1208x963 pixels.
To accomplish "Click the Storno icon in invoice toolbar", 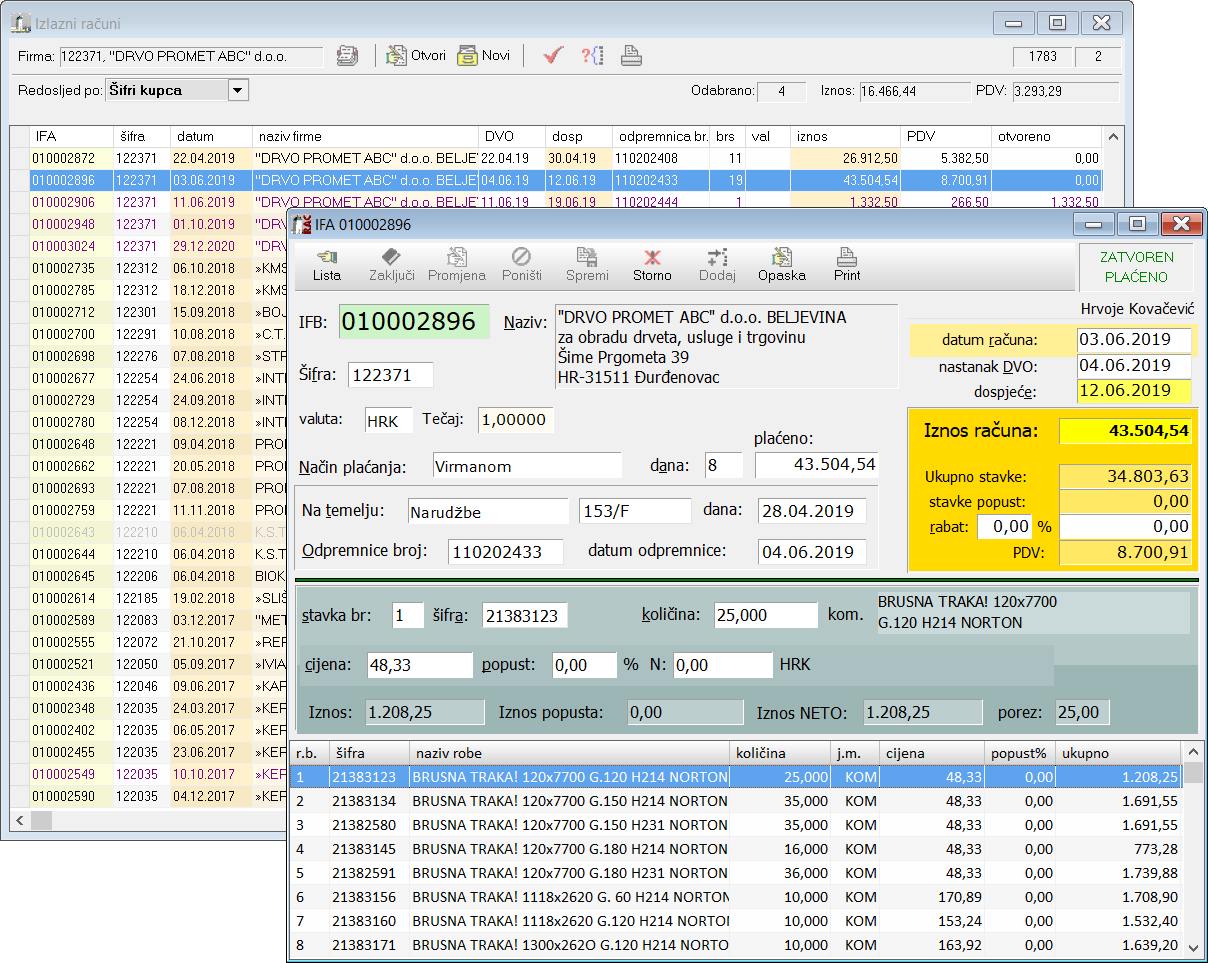I will 652,265.
